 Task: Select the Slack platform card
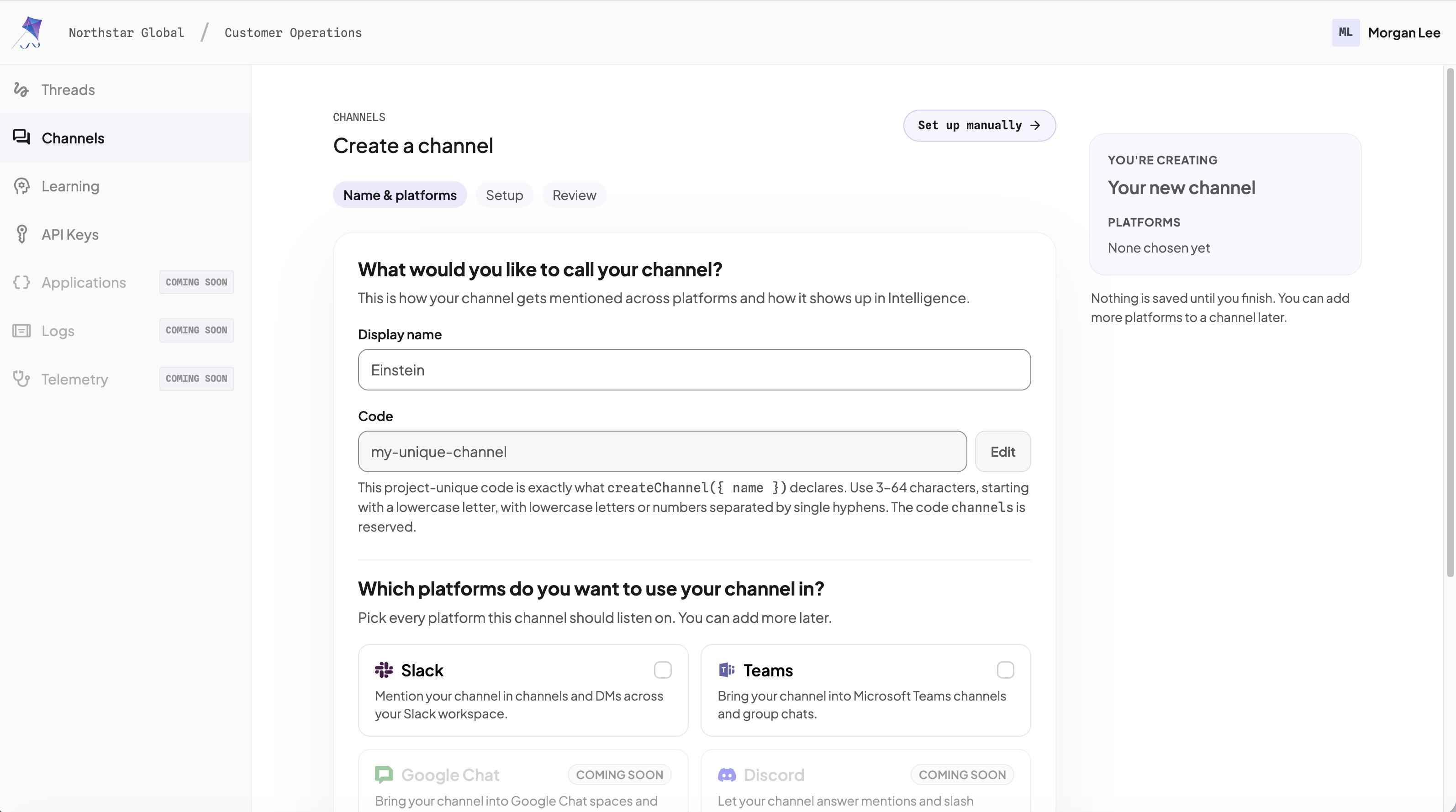click(x=523, y=690)
